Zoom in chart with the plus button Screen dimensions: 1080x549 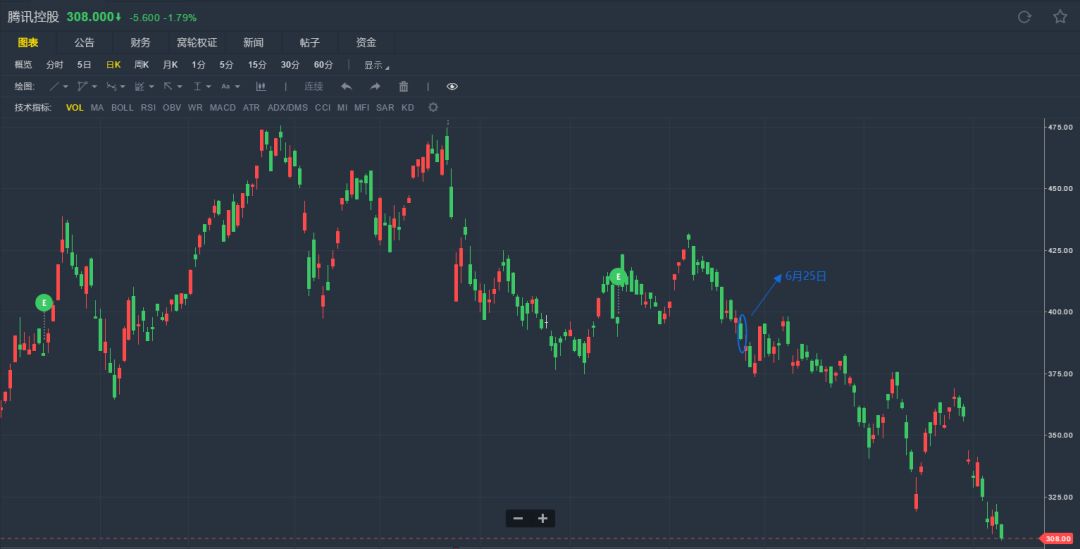click(542, 518)
